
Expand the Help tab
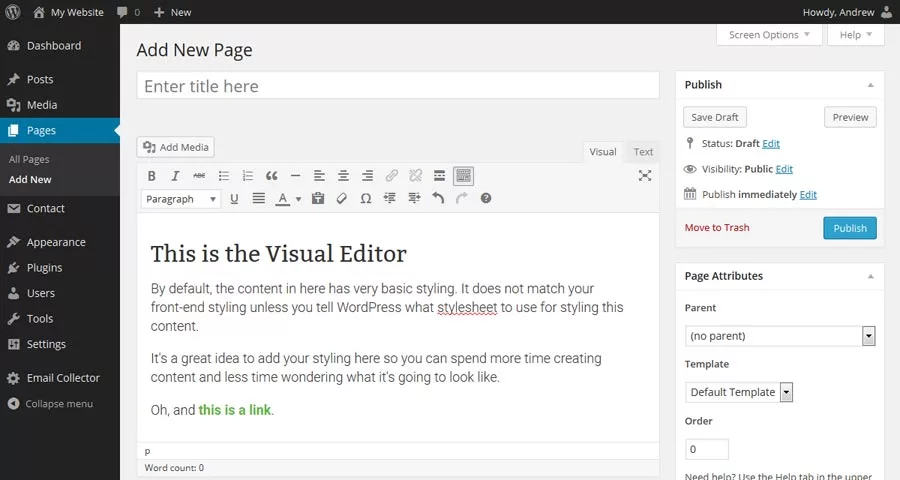[x=856, y=35]
